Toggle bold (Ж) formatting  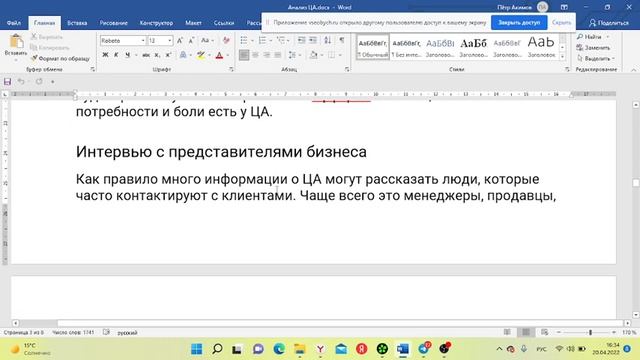click(x=105, y=55)
